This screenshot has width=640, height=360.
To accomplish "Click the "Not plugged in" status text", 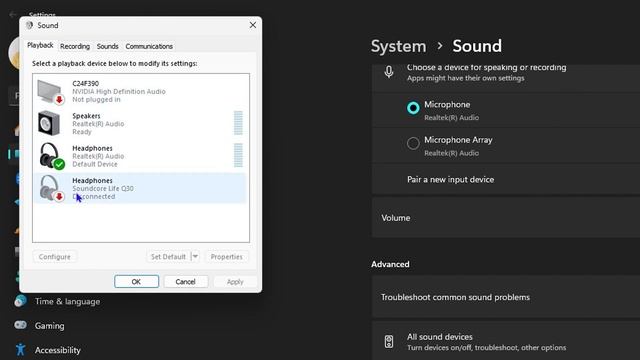I will pos(96,99).
